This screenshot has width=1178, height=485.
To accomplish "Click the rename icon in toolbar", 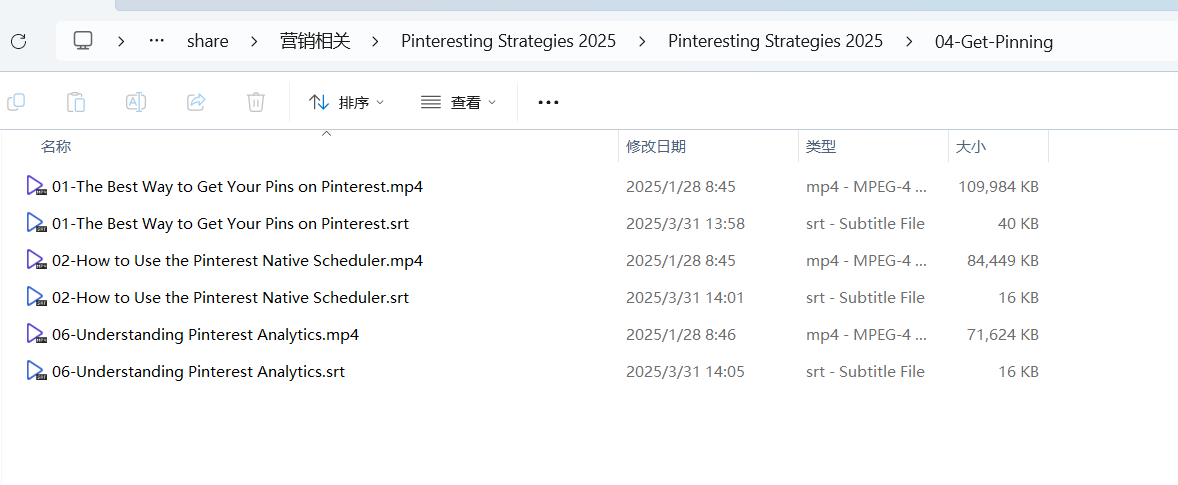I will coord(136,102).
